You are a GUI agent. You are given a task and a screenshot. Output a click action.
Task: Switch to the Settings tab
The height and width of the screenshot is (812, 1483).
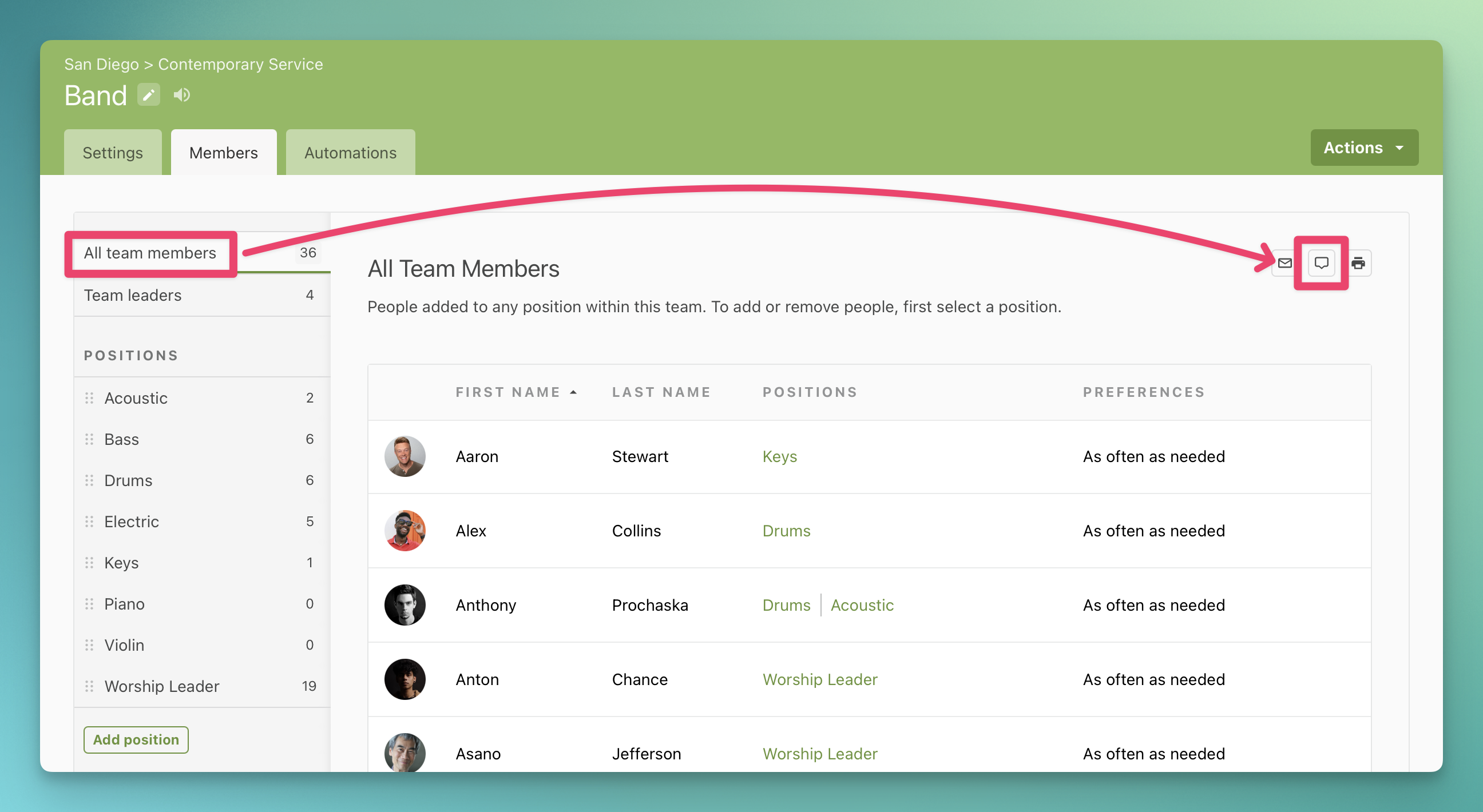pos(112,153)
